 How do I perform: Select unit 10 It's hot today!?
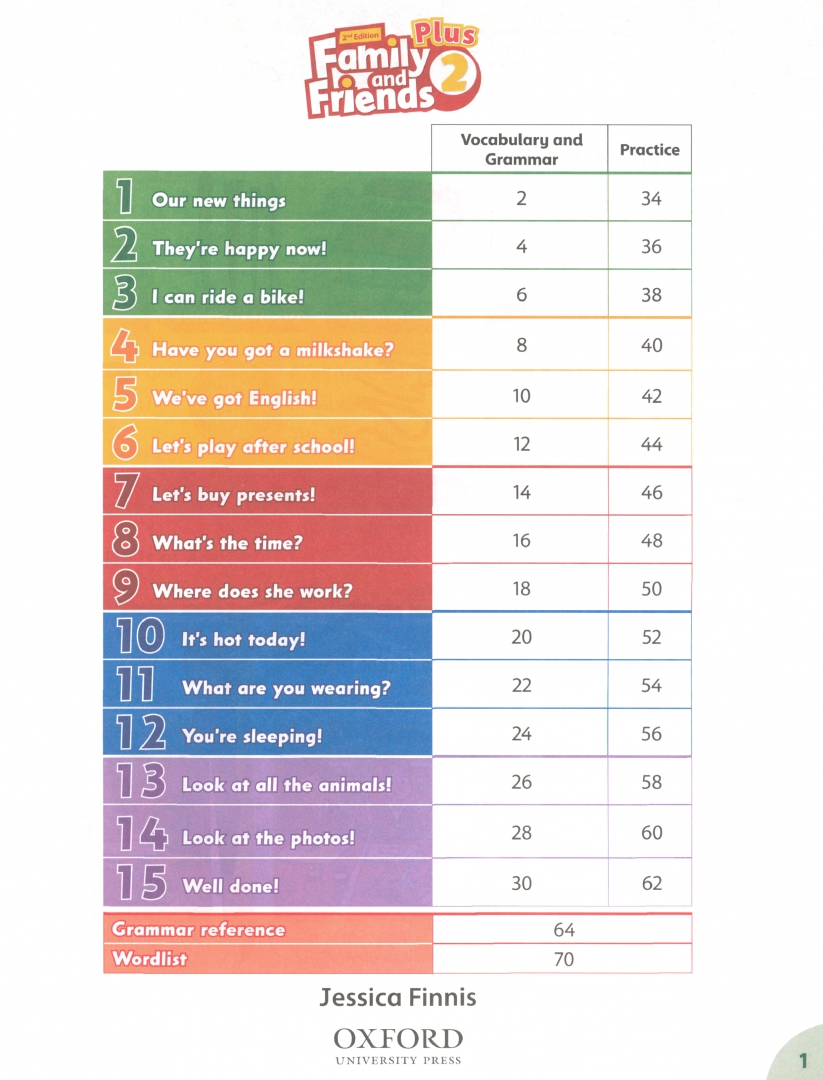[267, 636]
